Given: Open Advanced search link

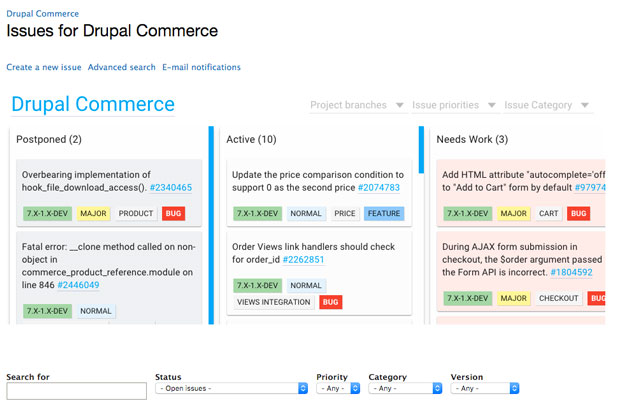Looking at the screenshot, I should click(122, 67).
